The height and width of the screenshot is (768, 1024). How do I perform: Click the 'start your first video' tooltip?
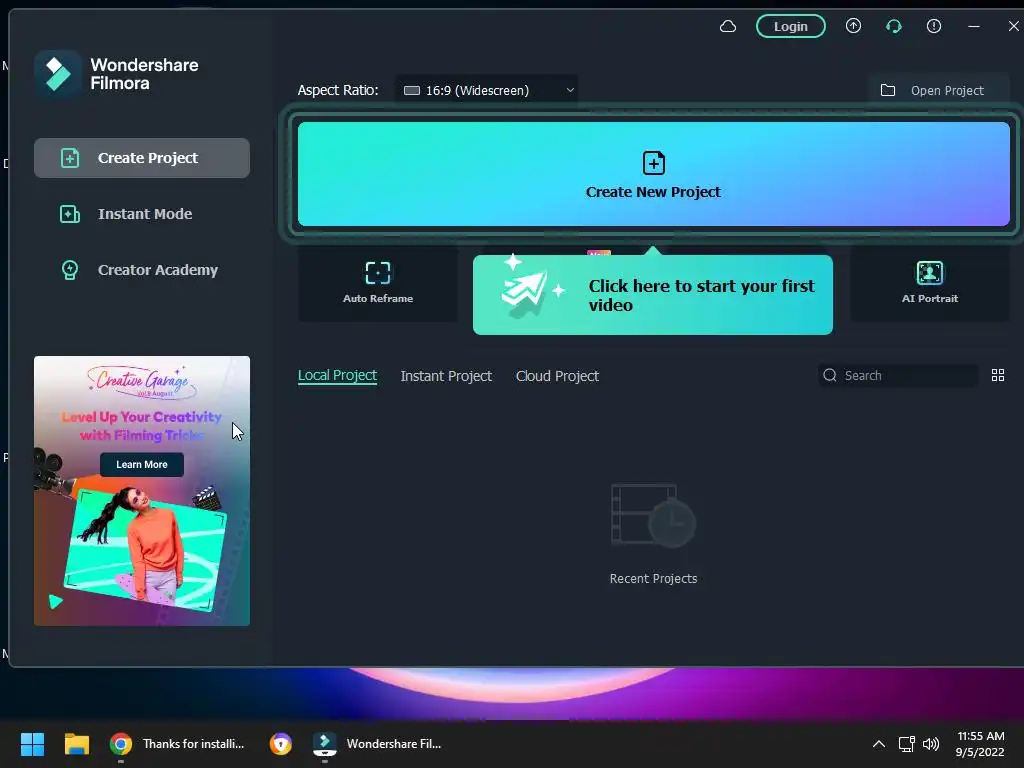pyautogui.click(x=652, y=295)
